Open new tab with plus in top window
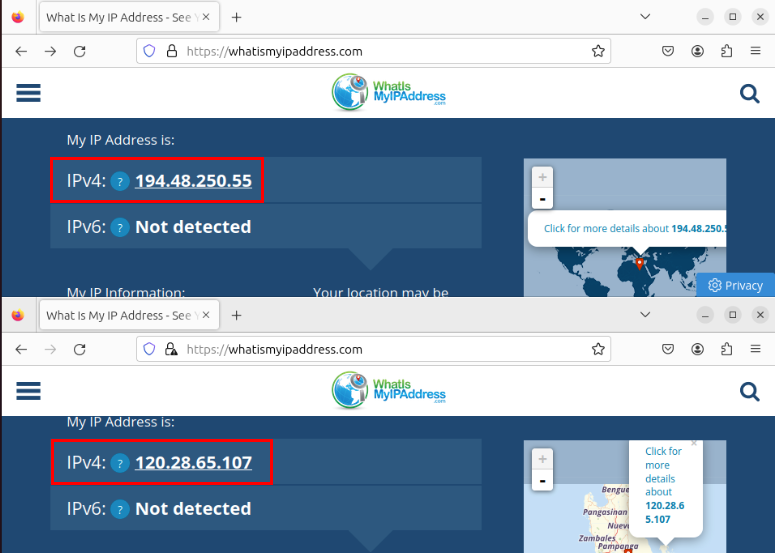The width and height of the screenshot is (775, 553). 236,17
